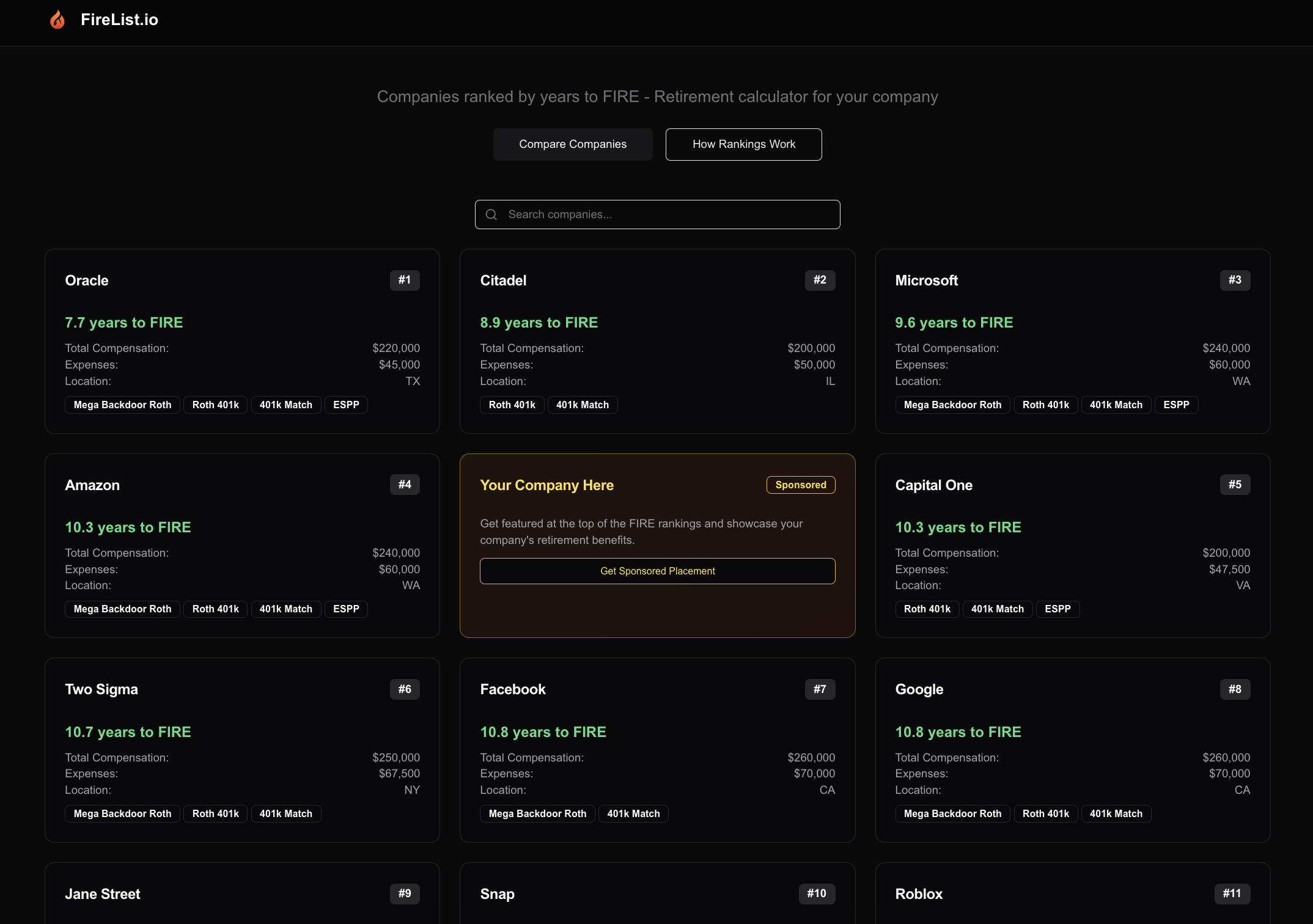Click Citadel's 401k Match tag
This screenshot has width=1313, height=924.
tap(582, 405)
